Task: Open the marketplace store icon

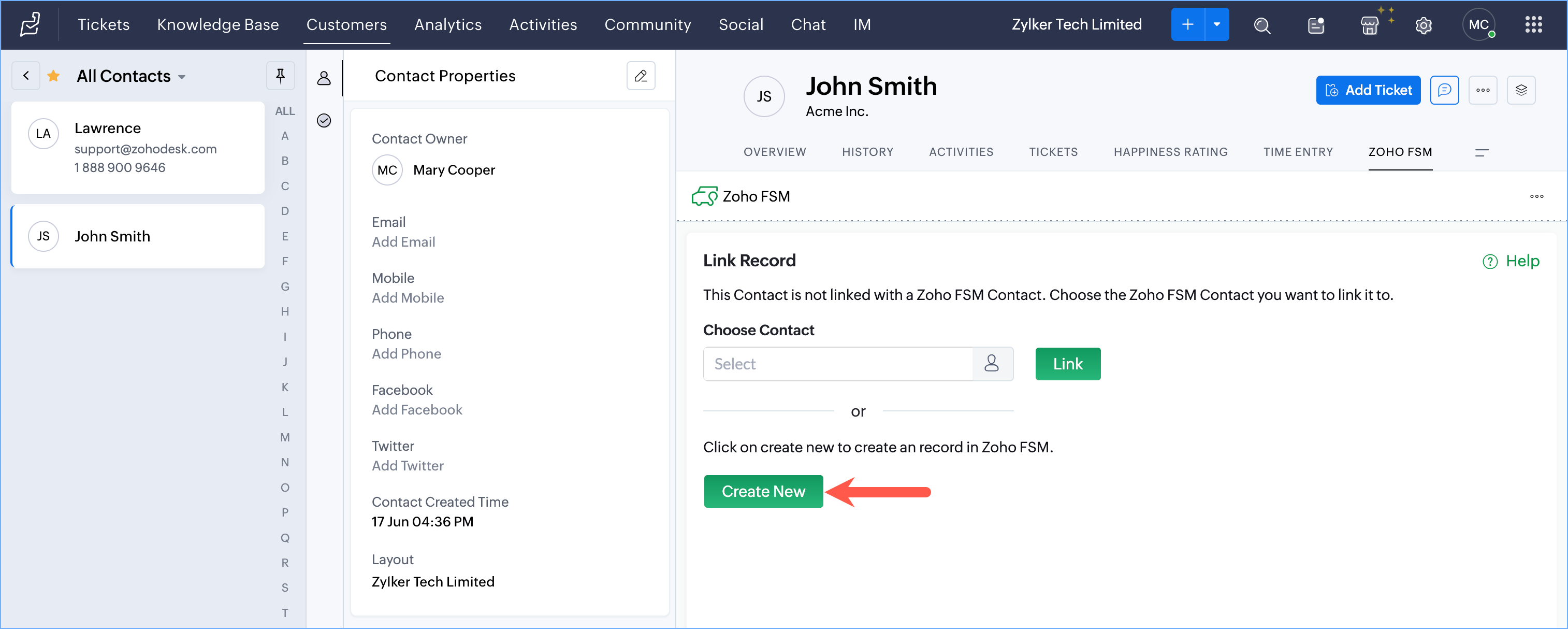Action: coord(1369,25)
